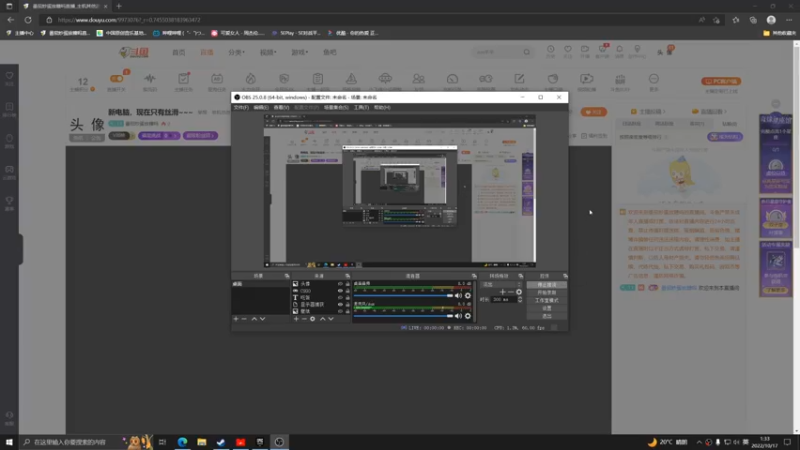The image size is (800, 450).
Task: Remove the selected source with the minus icon
Action: tap(304, 319)
